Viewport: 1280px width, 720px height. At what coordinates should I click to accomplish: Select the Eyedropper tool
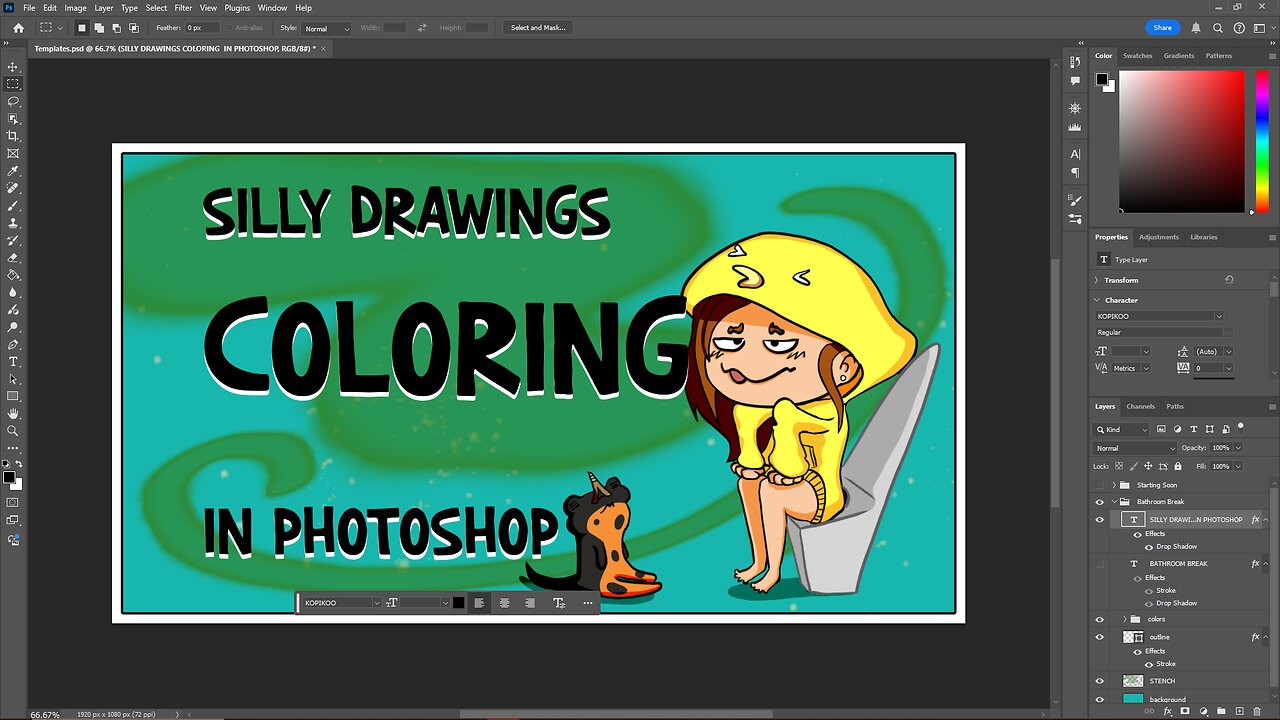(x=13, y=171)
